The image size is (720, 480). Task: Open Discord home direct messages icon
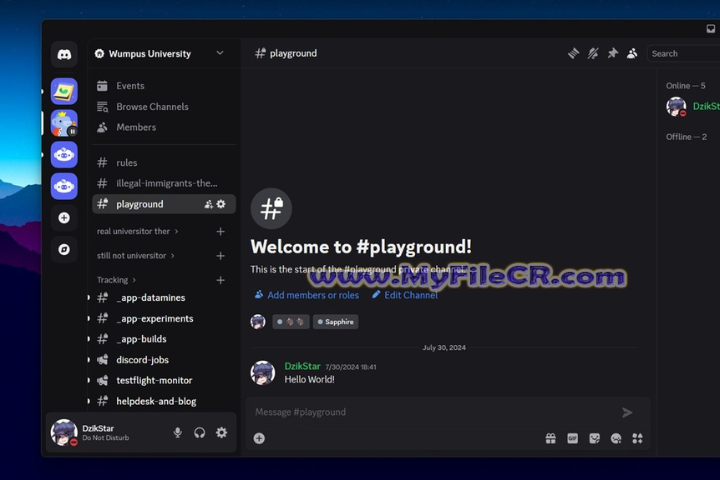[x=64, y=55]
